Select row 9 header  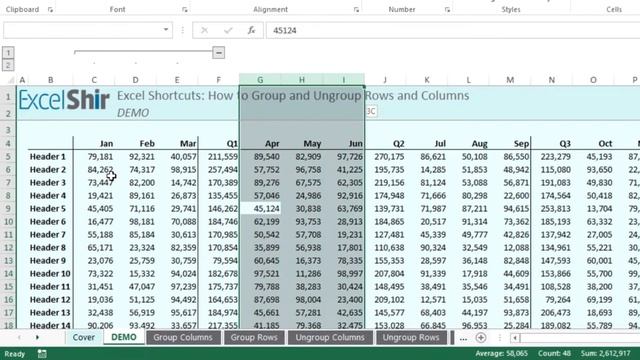coord(8,209)
